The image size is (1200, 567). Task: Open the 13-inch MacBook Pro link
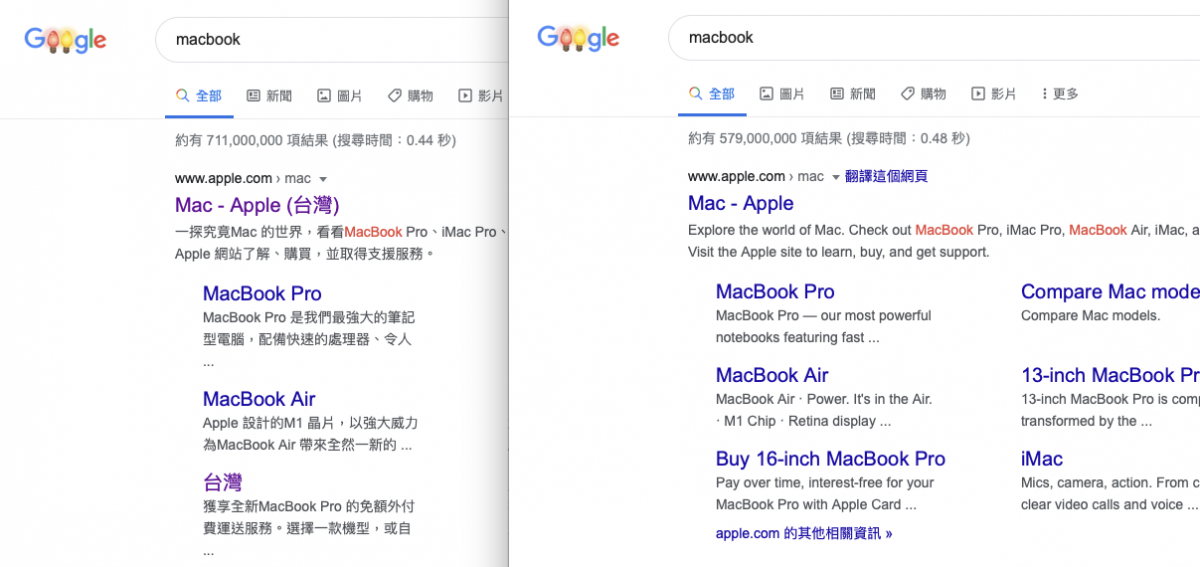click(x=1110, y=375)
